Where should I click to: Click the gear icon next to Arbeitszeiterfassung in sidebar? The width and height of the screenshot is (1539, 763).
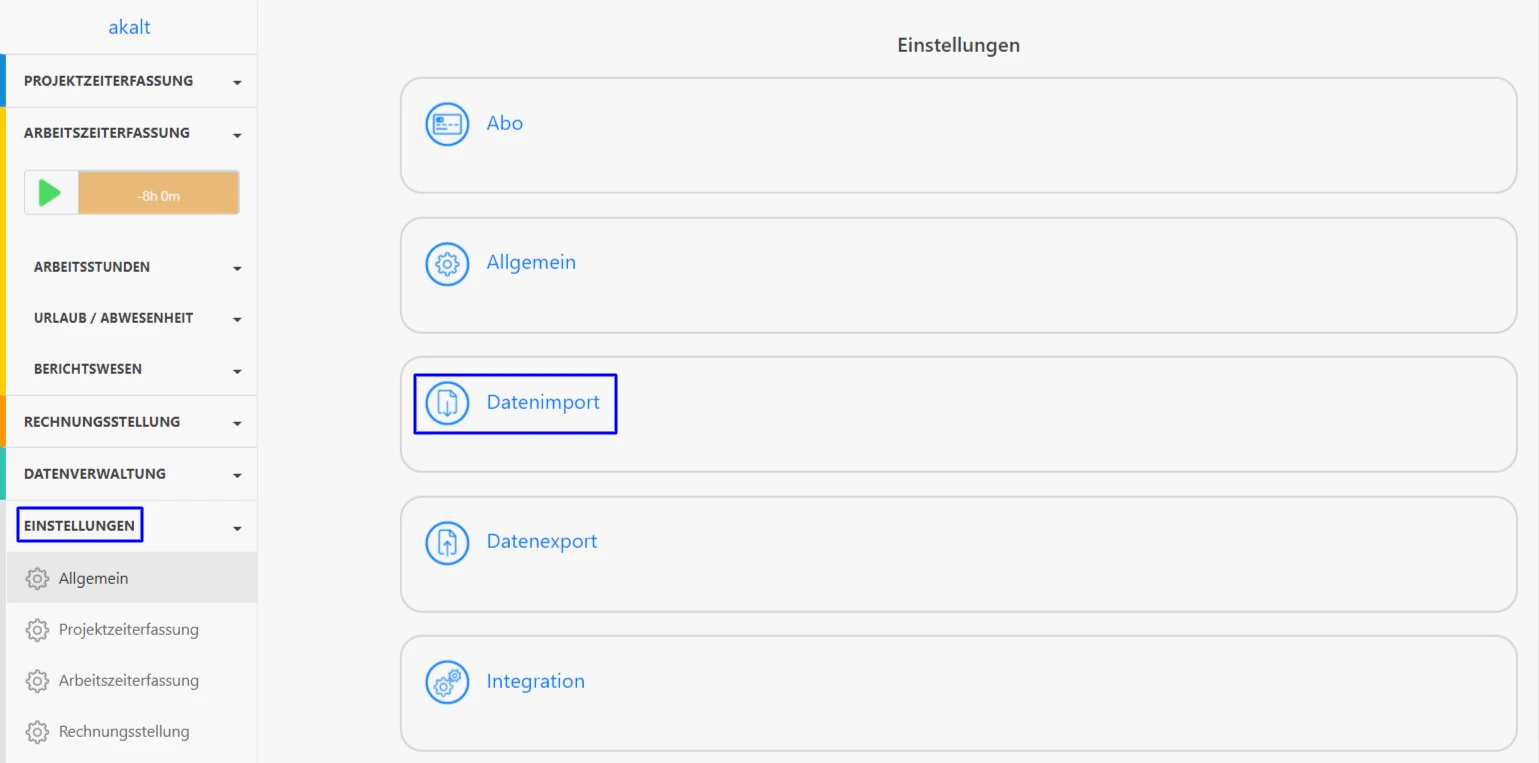(x=37, y=680)
